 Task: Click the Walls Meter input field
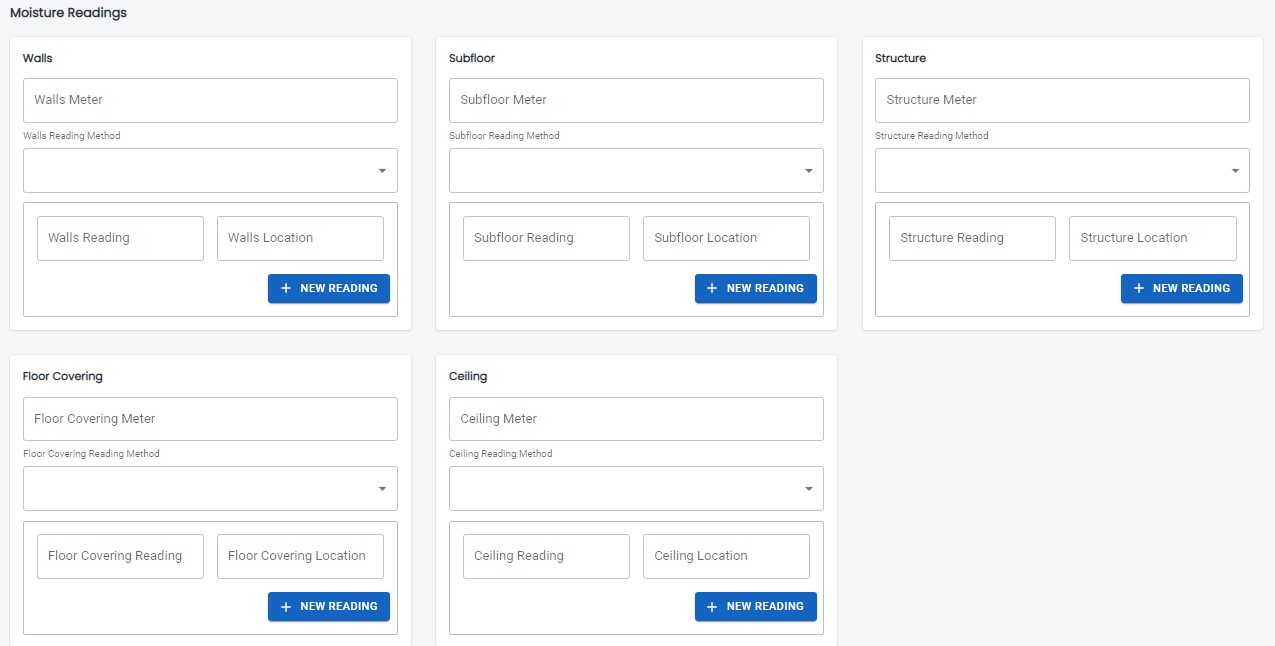[210, 100]
